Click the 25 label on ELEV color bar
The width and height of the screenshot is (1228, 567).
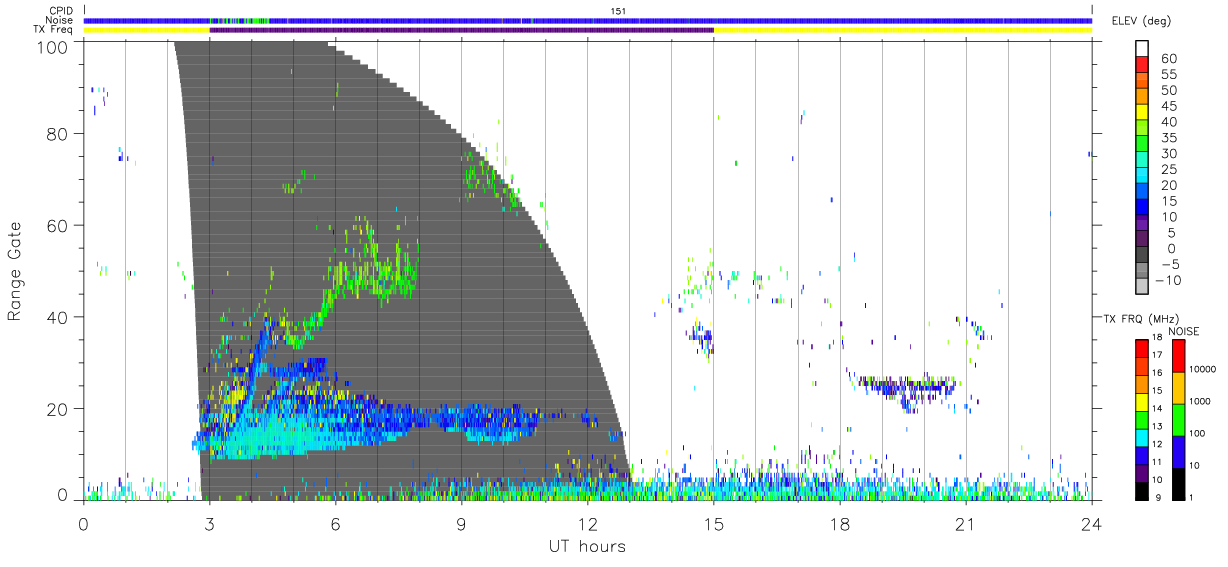(1168, 170)
